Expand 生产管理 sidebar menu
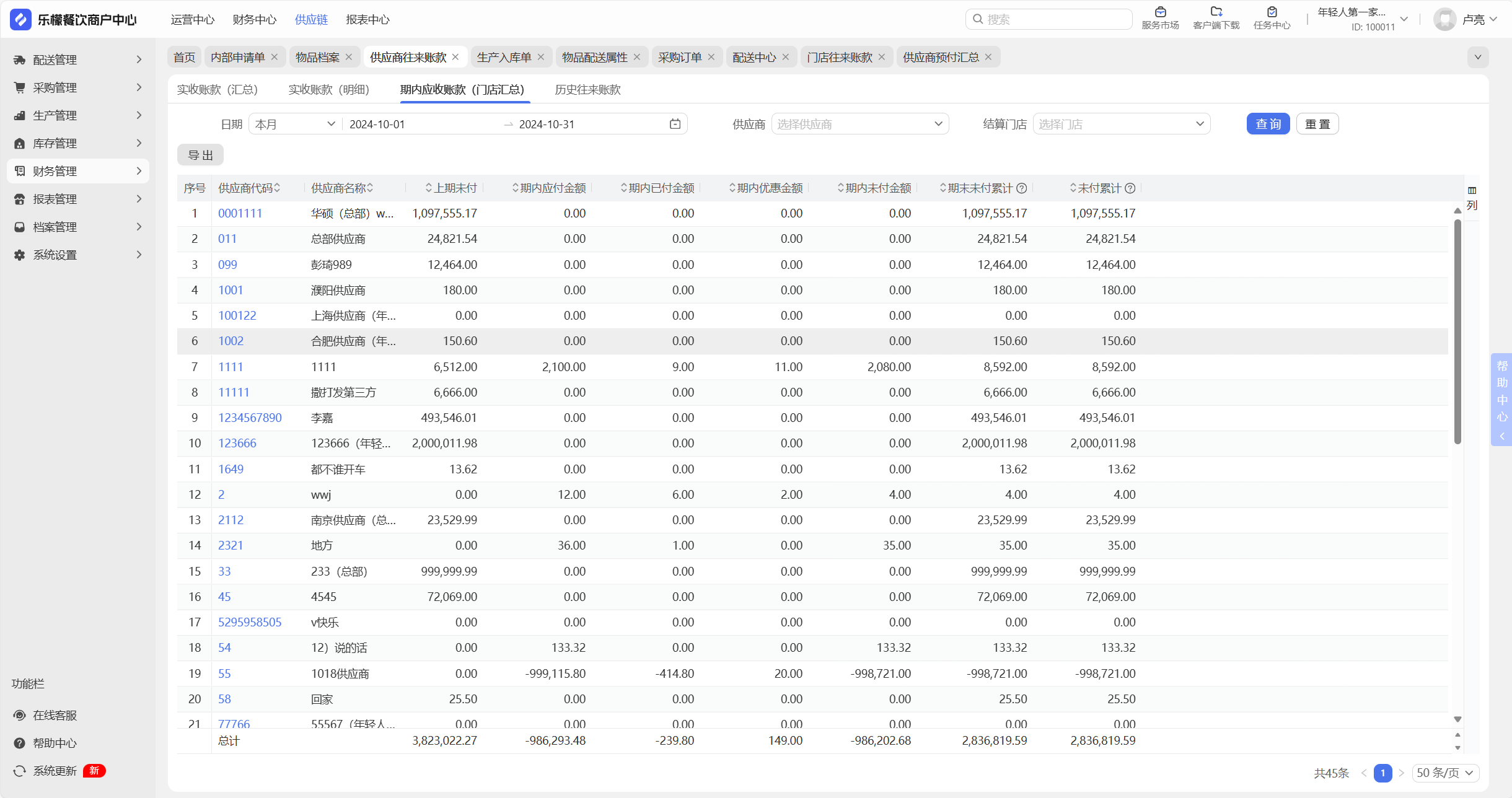Image resolution: width=1512 pixels, height=798 pixels. (78, 115)
